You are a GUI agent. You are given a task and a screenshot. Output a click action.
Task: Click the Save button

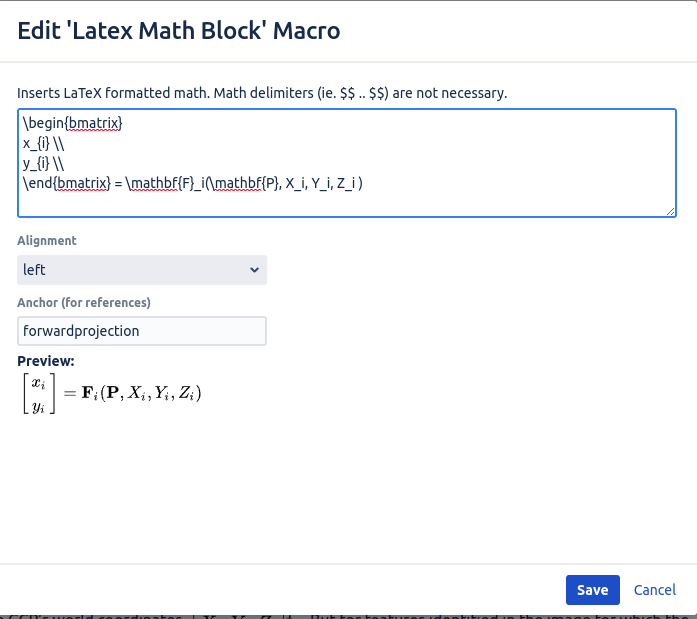593,590
